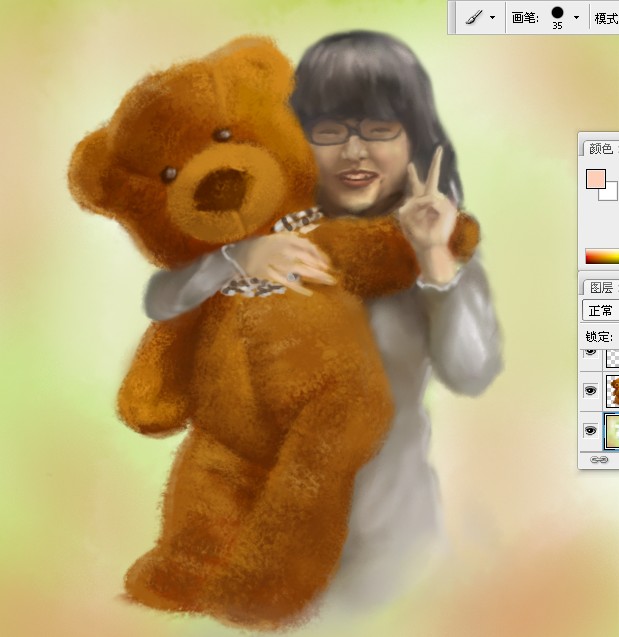Select the teddy bear layer thumbnail
619x637 pixels.
612,391
